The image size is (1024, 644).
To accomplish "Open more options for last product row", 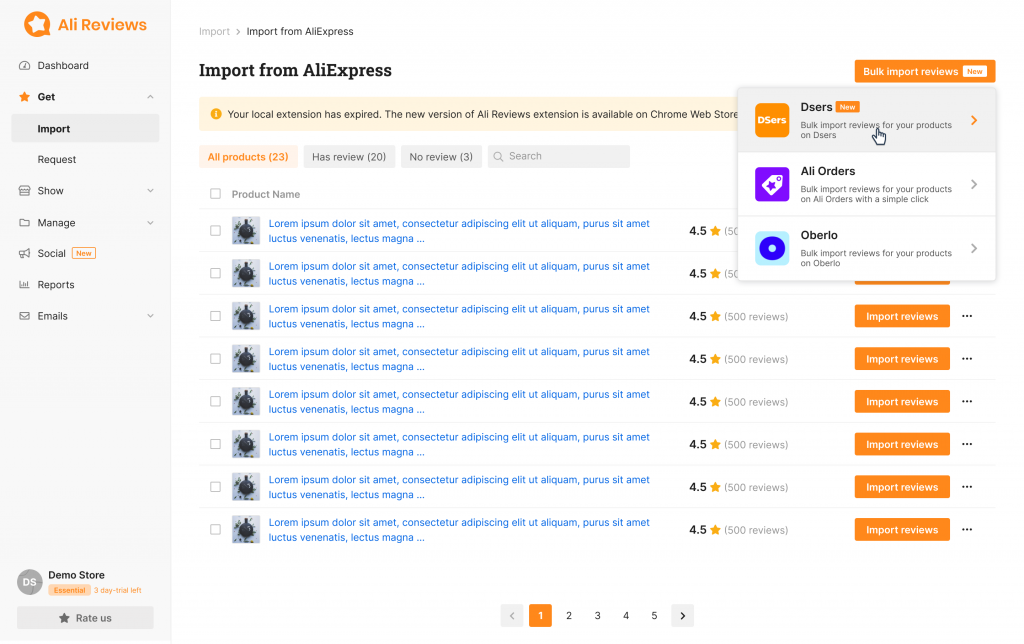I will tap(967, 530).
